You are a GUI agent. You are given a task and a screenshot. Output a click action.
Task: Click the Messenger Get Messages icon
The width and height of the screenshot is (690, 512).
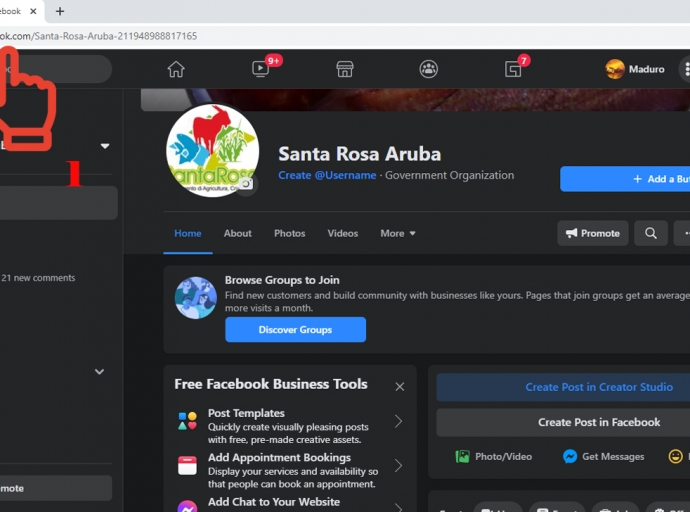570,457
